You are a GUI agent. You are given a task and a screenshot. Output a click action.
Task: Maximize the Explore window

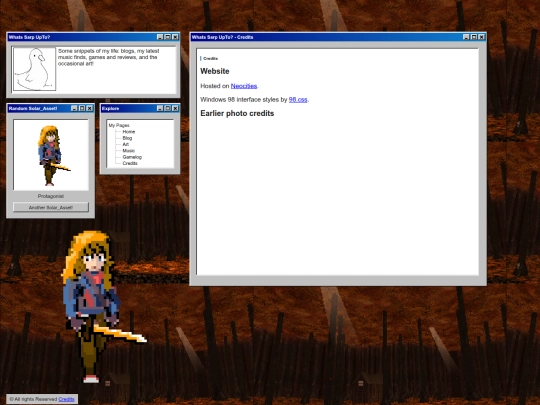pyautogui.click(x=167, y=108)
